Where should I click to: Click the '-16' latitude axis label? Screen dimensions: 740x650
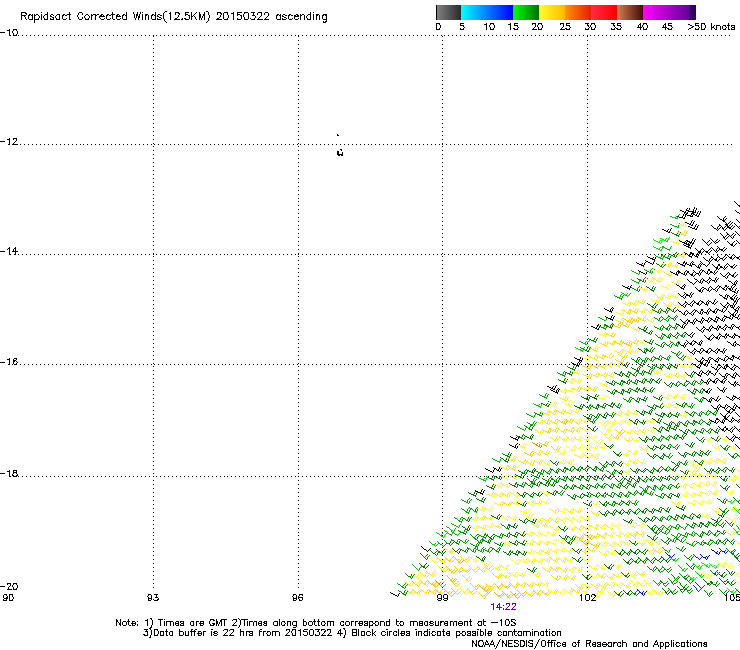pos(9,362)
